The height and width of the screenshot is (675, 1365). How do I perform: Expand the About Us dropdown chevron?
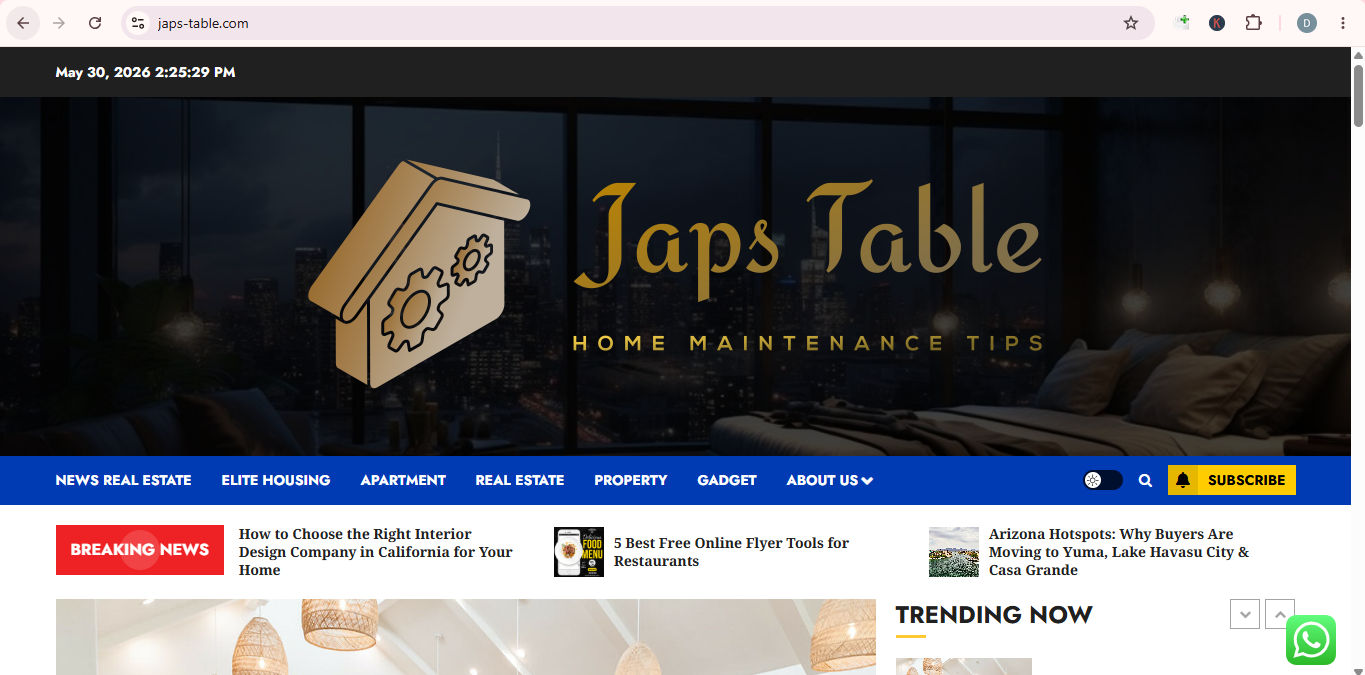867,481
